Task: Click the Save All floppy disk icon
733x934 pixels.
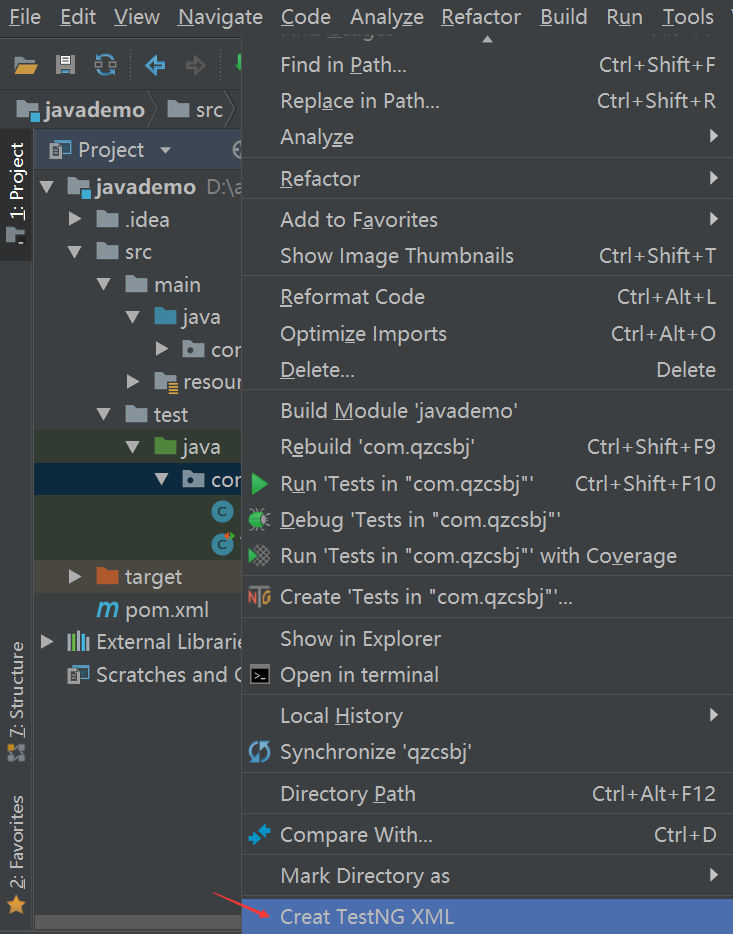Action: coord(65,64)
